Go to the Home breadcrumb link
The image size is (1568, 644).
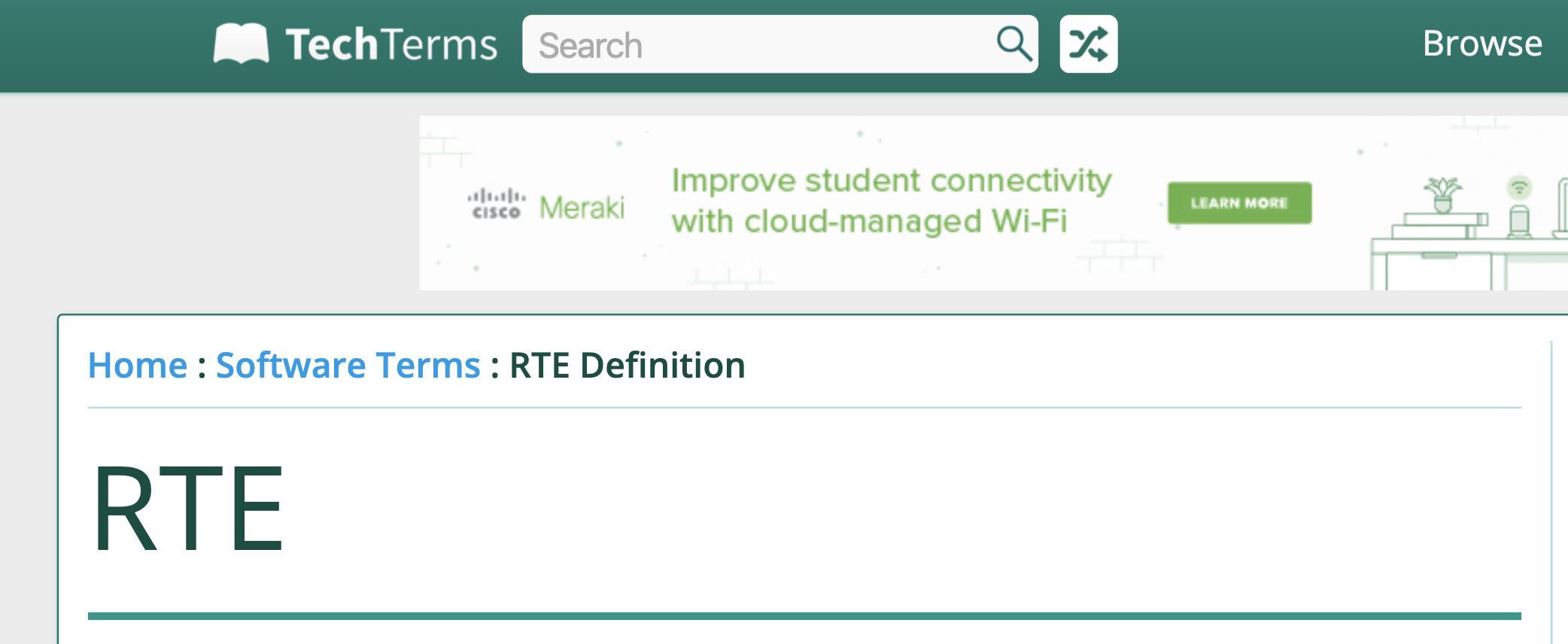[x=138, y=366]
